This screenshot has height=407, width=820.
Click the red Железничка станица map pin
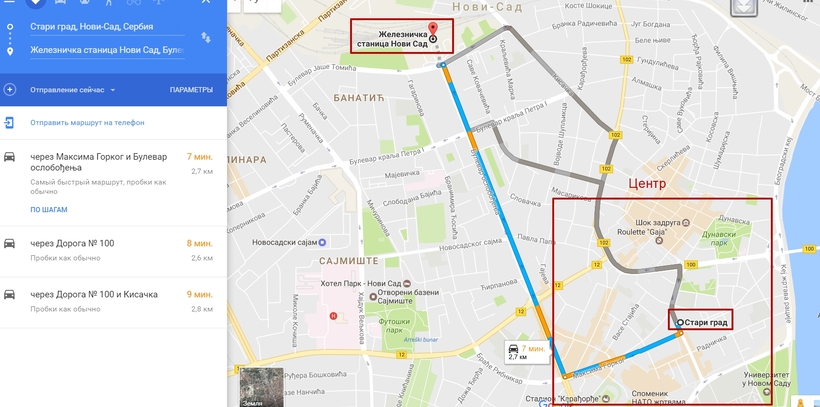(432, 30)
